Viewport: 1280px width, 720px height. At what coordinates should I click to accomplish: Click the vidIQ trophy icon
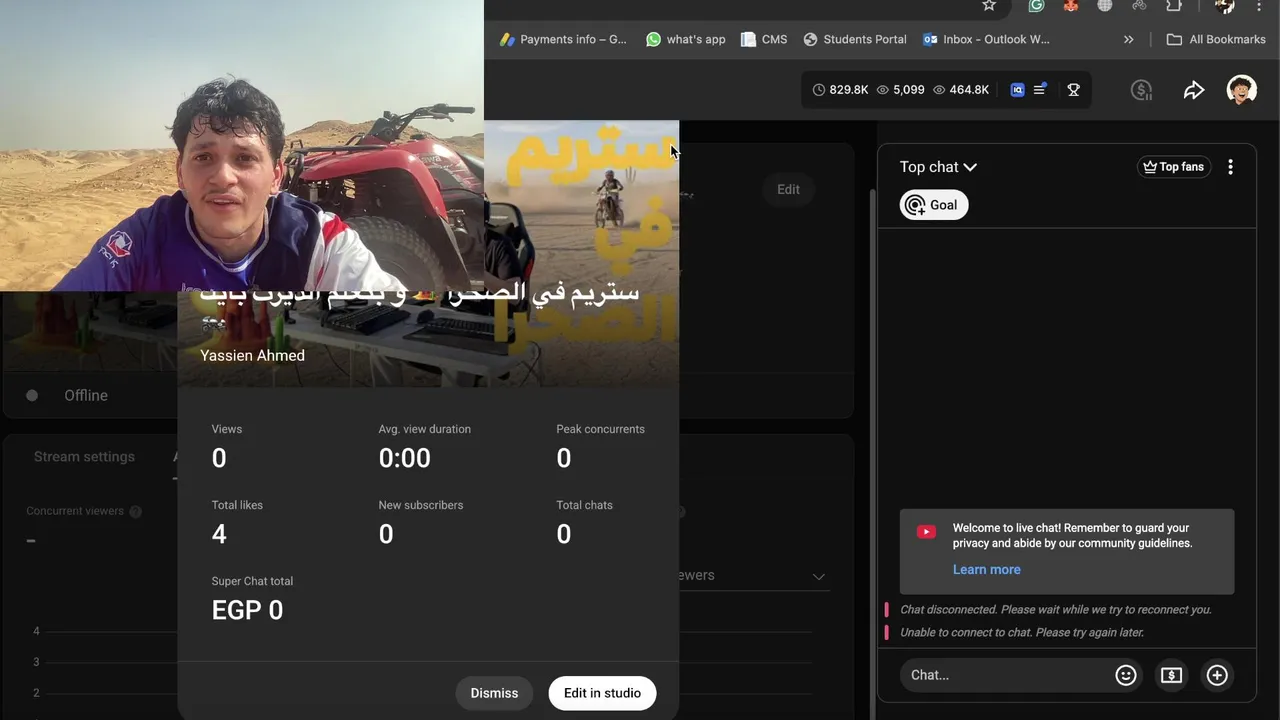1073,90
